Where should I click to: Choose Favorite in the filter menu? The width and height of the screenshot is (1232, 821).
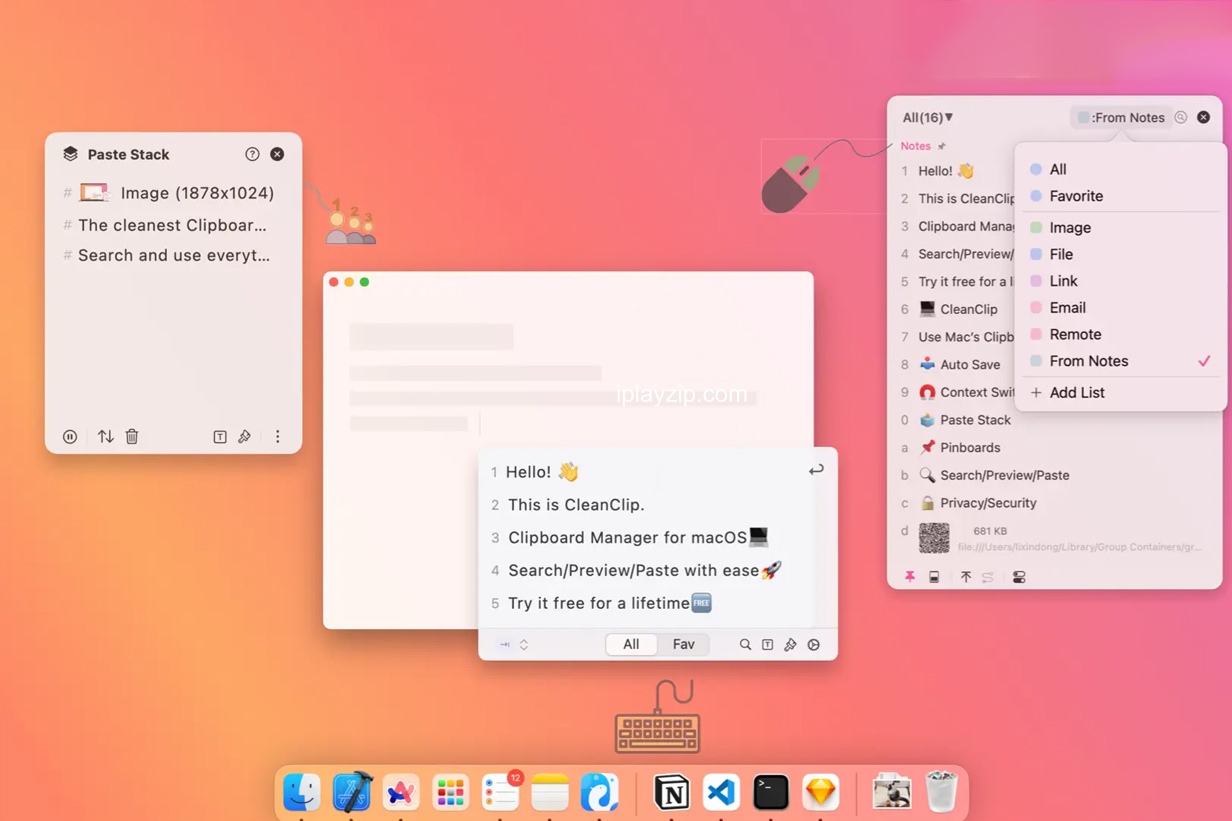(x=1120, y=197)
